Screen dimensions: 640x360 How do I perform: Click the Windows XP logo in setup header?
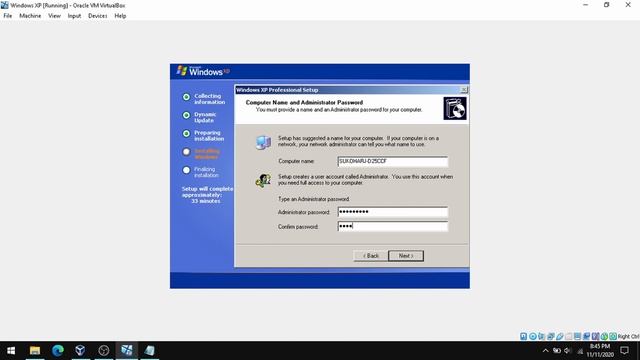(203, 71)
